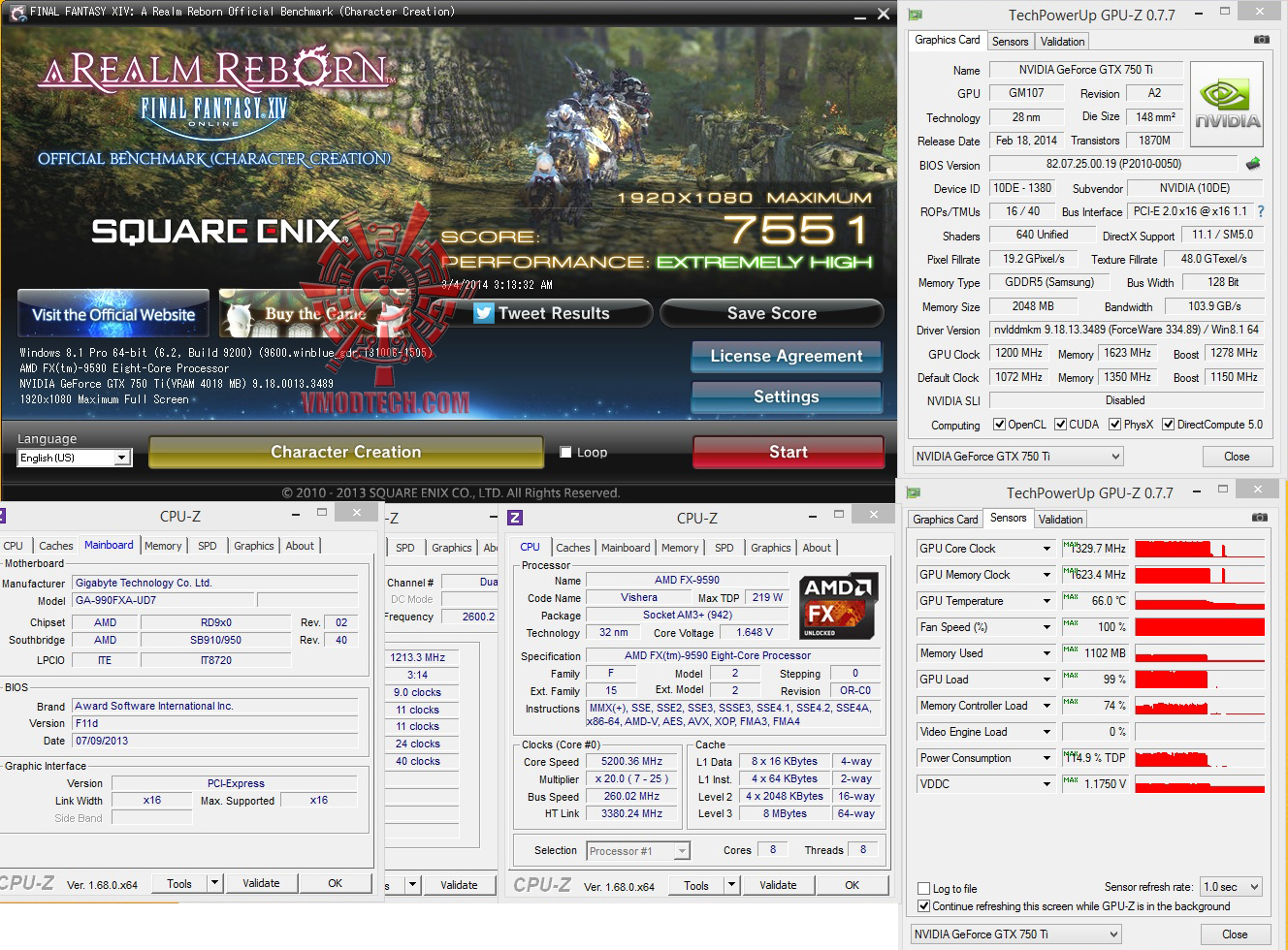1288x950 pixels.
Task: Open Graphics Card tab in GPU-Z Sensors window
Action: point(945,520)
